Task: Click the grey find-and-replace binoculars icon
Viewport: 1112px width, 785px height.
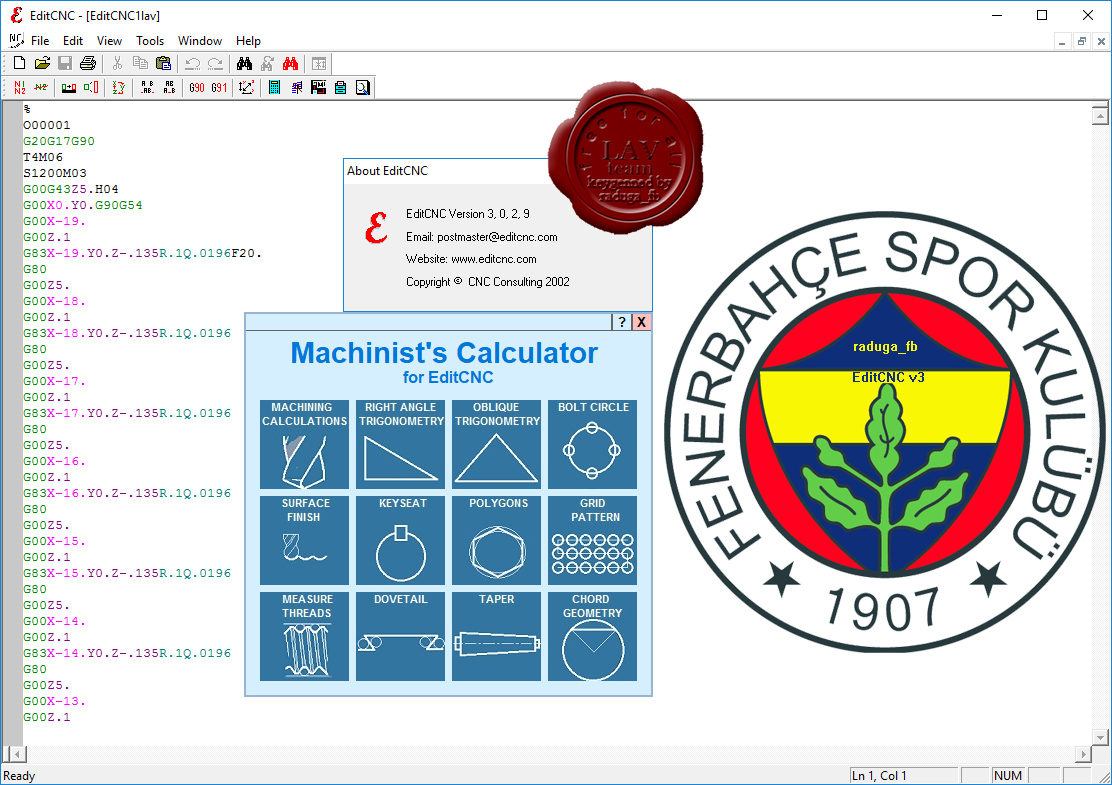Action: click(x=267, y=63)
